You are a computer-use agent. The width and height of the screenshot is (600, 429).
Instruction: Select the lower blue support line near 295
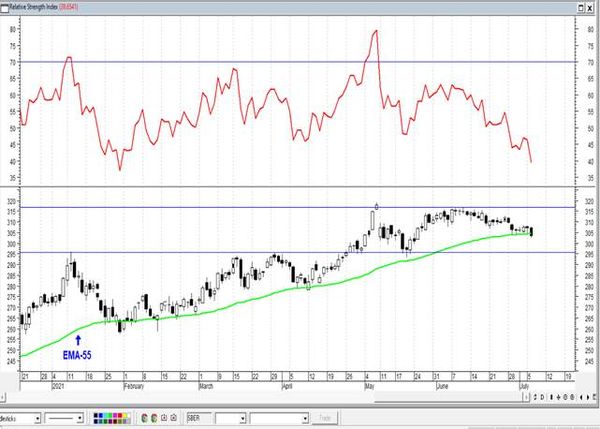[200, 252]
